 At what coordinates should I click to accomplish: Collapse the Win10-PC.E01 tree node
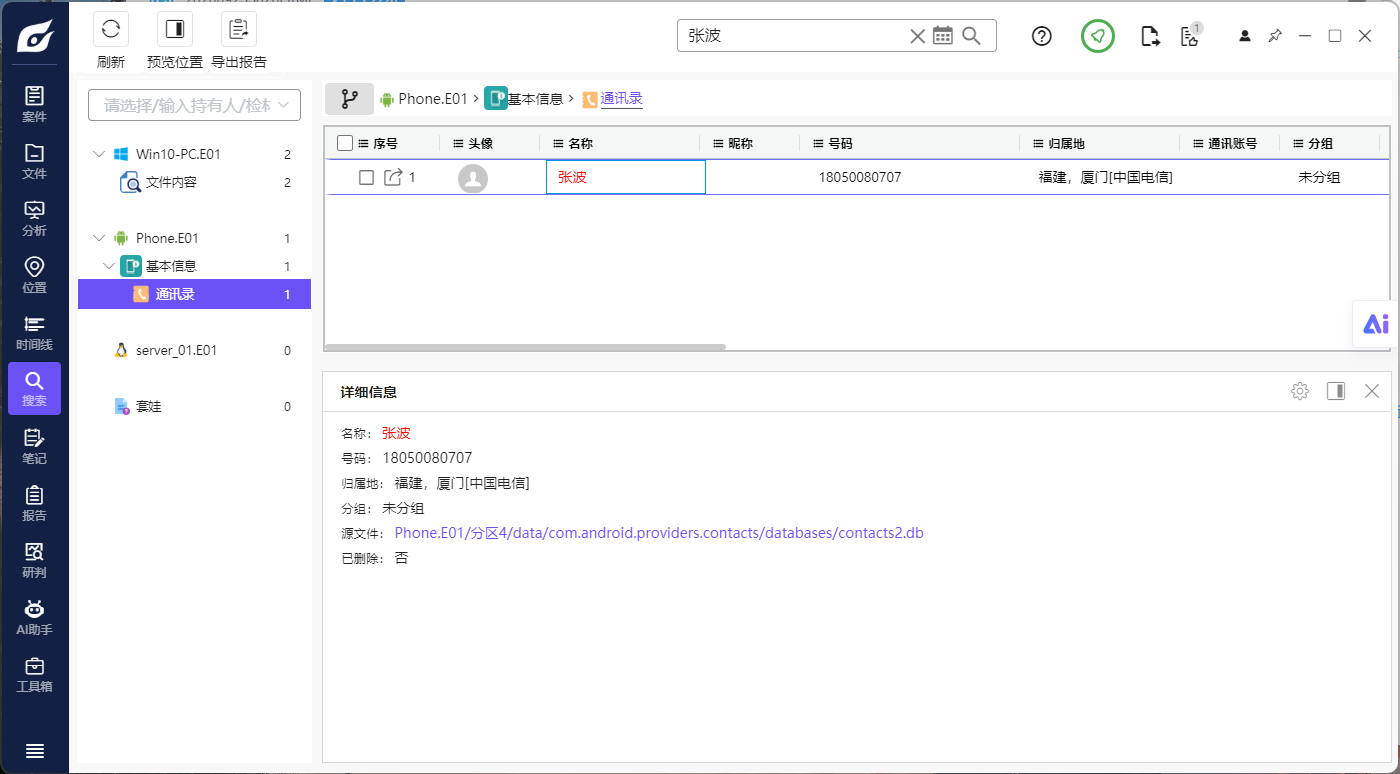(x=99, y=154)
